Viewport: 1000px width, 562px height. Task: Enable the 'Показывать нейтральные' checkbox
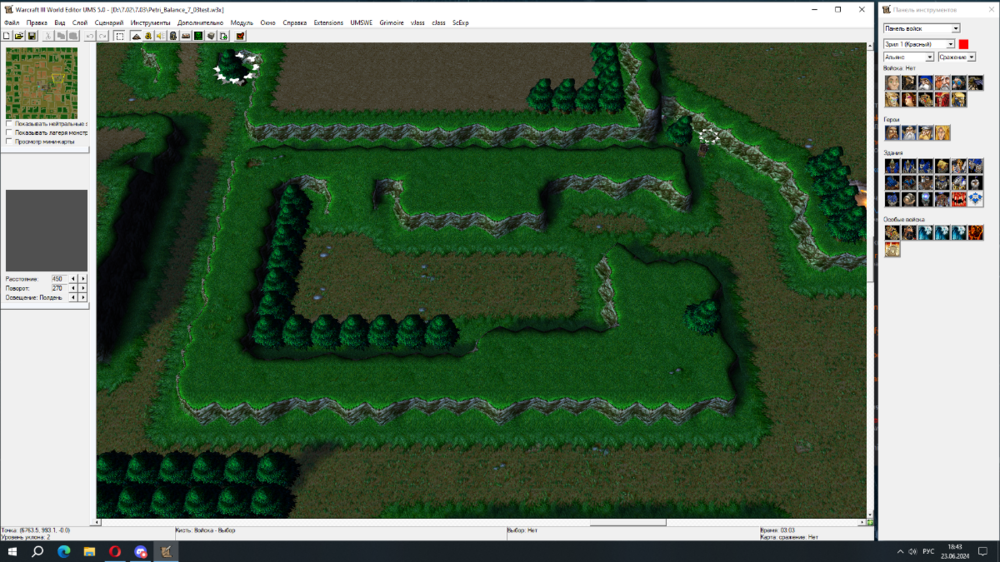coord(9,124)
